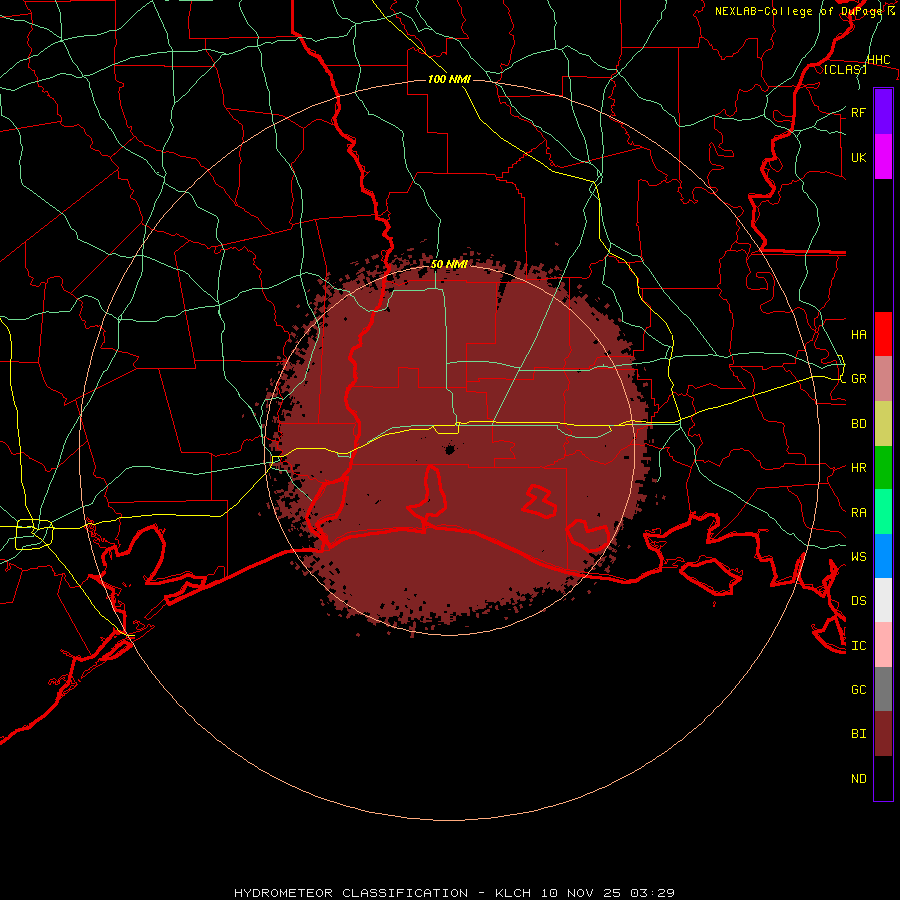The height and width of the screenshot is (900, 900).
Task: Click the WS legend label
Action: coord(858,557)
